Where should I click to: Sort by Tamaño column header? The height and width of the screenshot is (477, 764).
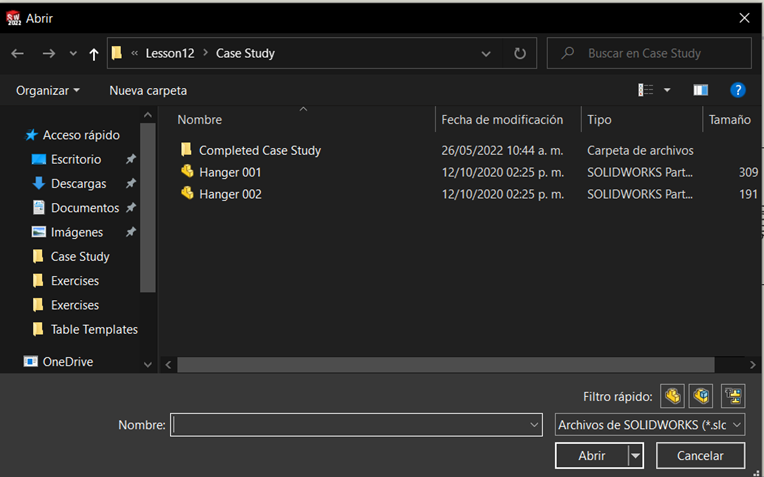pos(729,120)
